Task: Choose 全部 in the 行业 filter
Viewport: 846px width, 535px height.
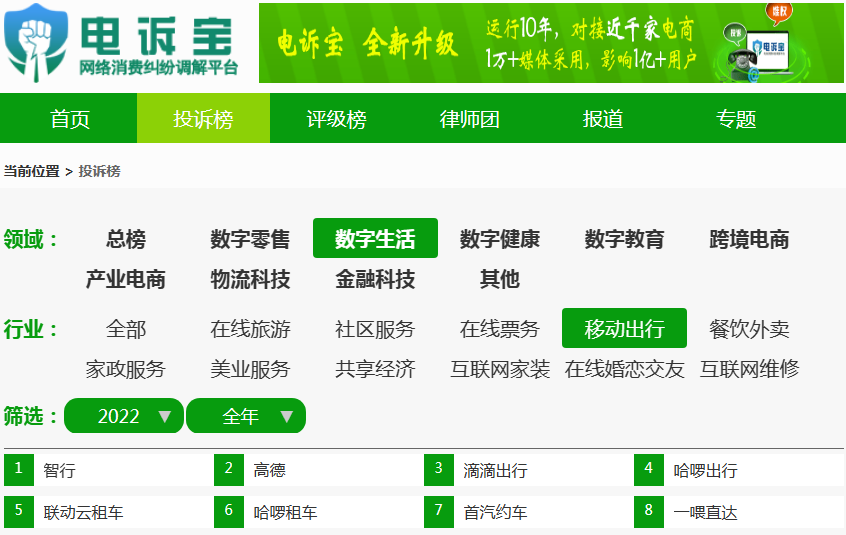Action: (126, 328)
